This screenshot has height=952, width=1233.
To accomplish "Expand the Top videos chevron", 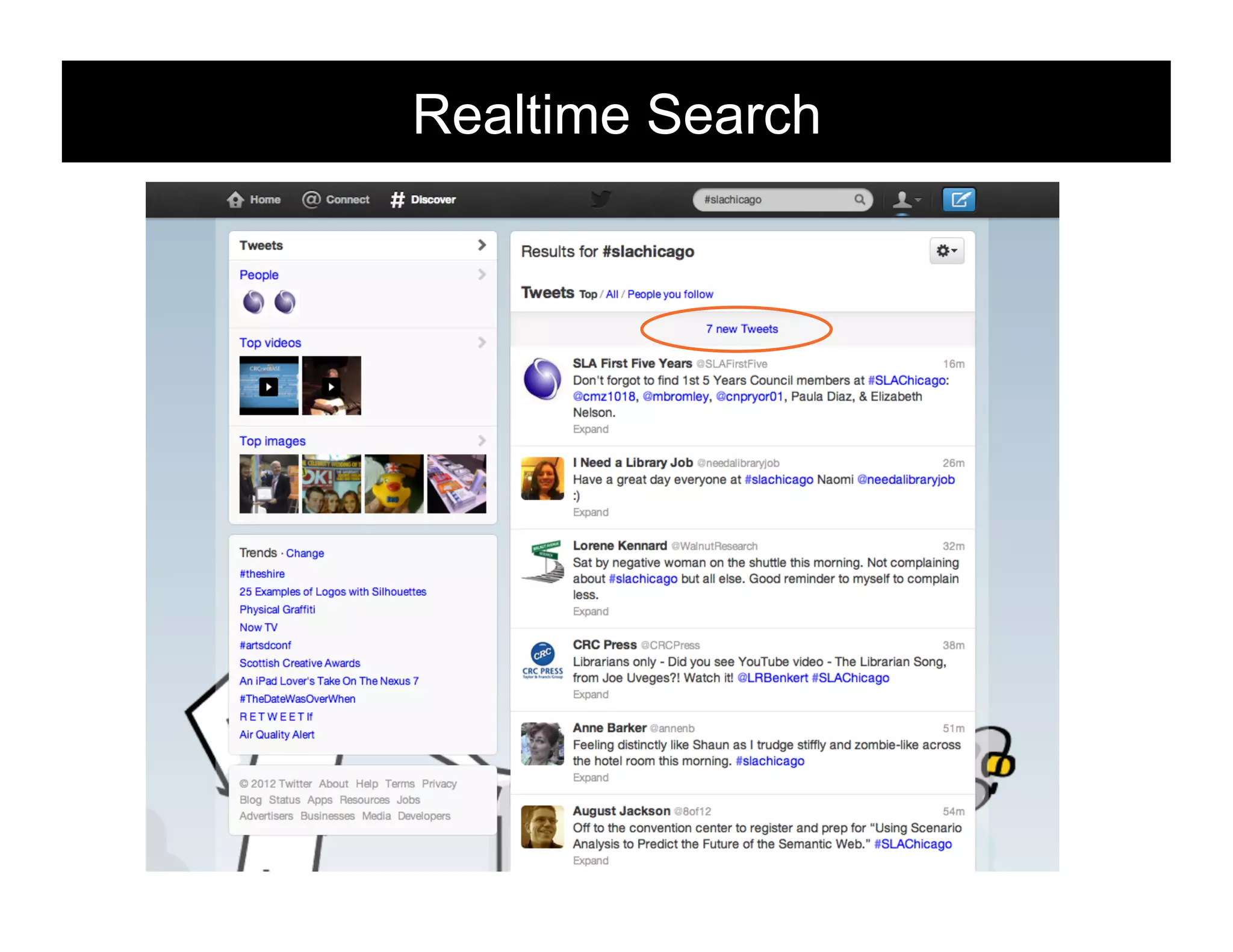I will [482, 342].
